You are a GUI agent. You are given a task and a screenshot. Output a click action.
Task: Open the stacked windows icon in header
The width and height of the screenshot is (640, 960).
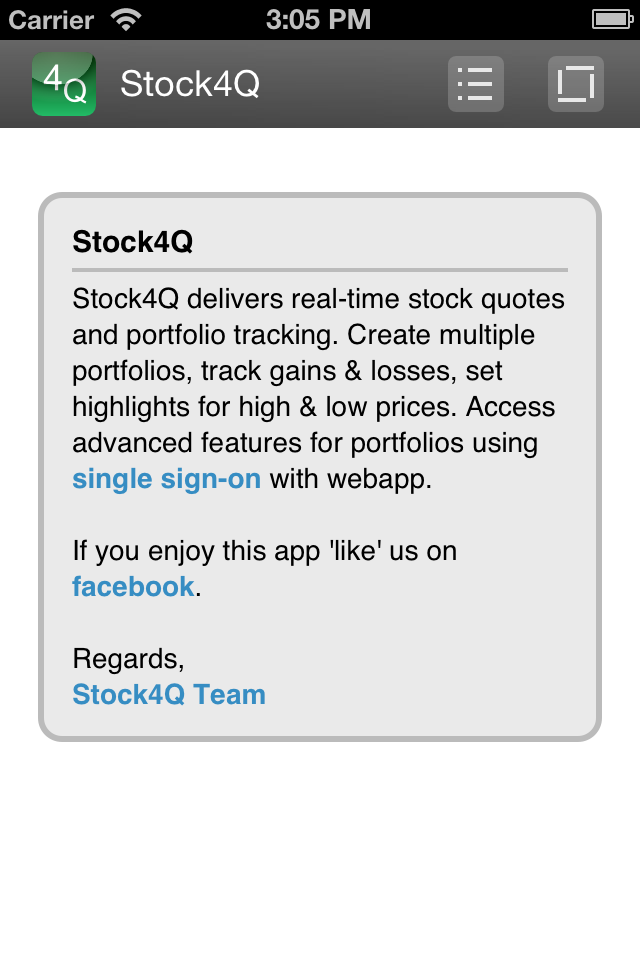[576, 84]
